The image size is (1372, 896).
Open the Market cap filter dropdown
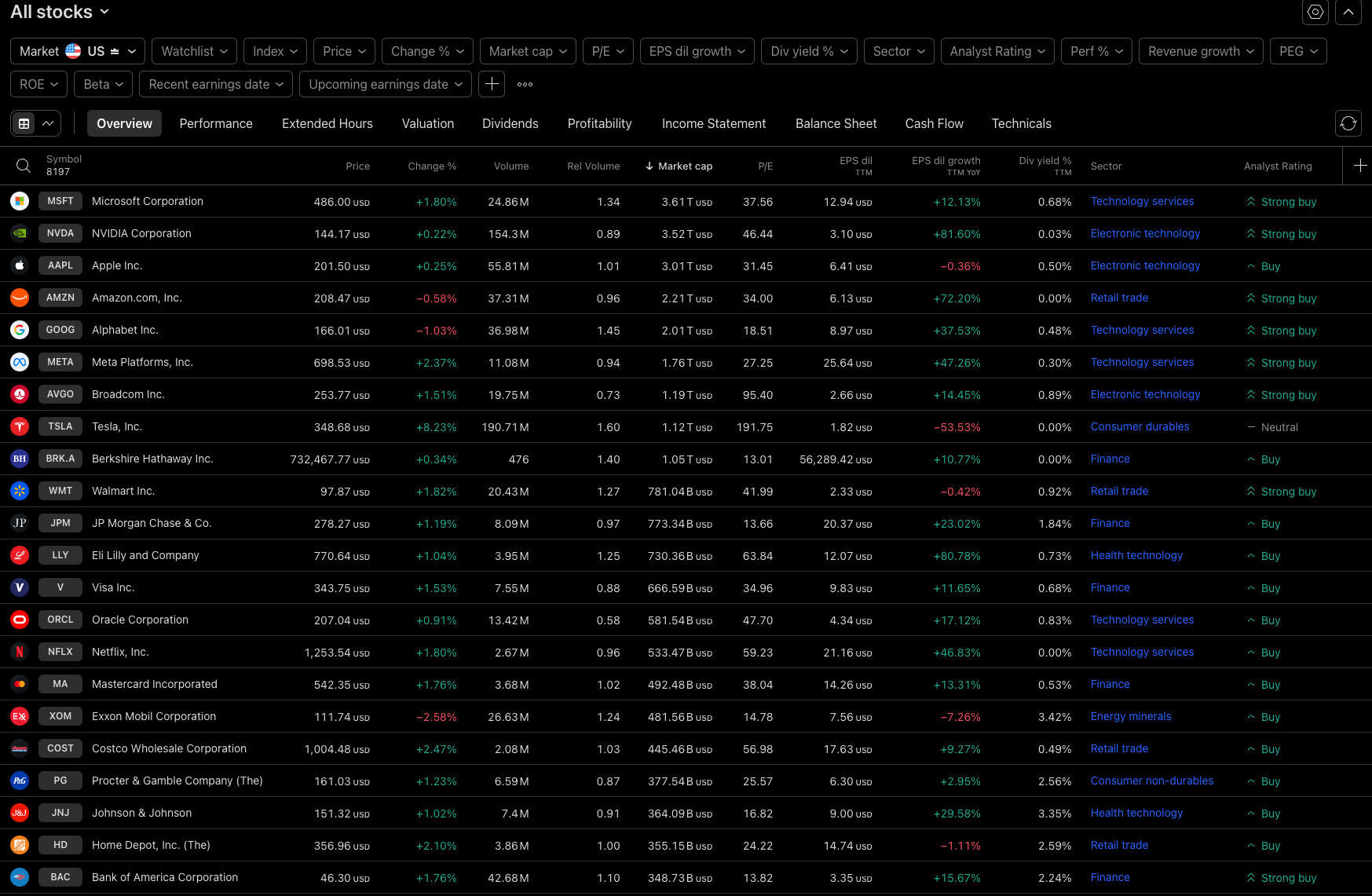click(x=528, y=51)
